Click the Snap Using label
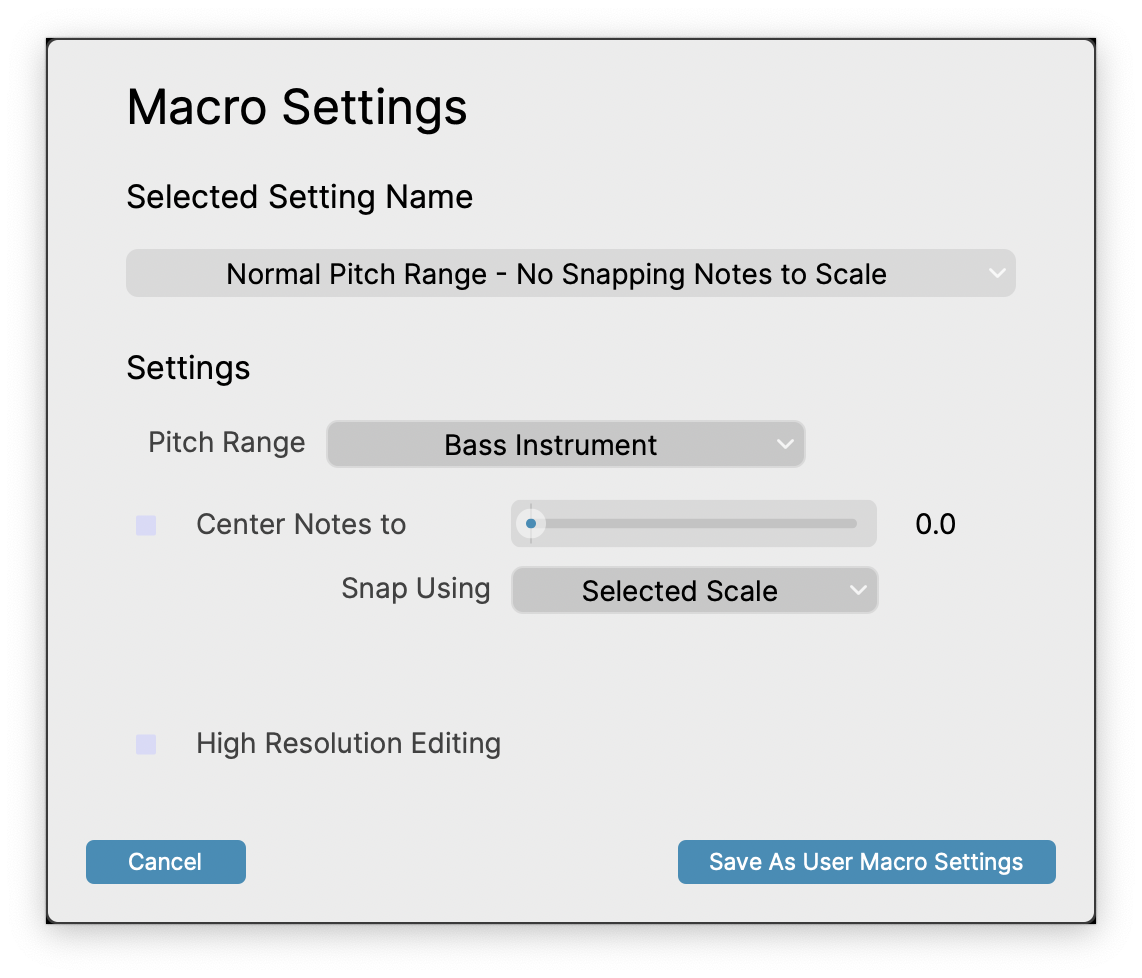 pos(415,589)
